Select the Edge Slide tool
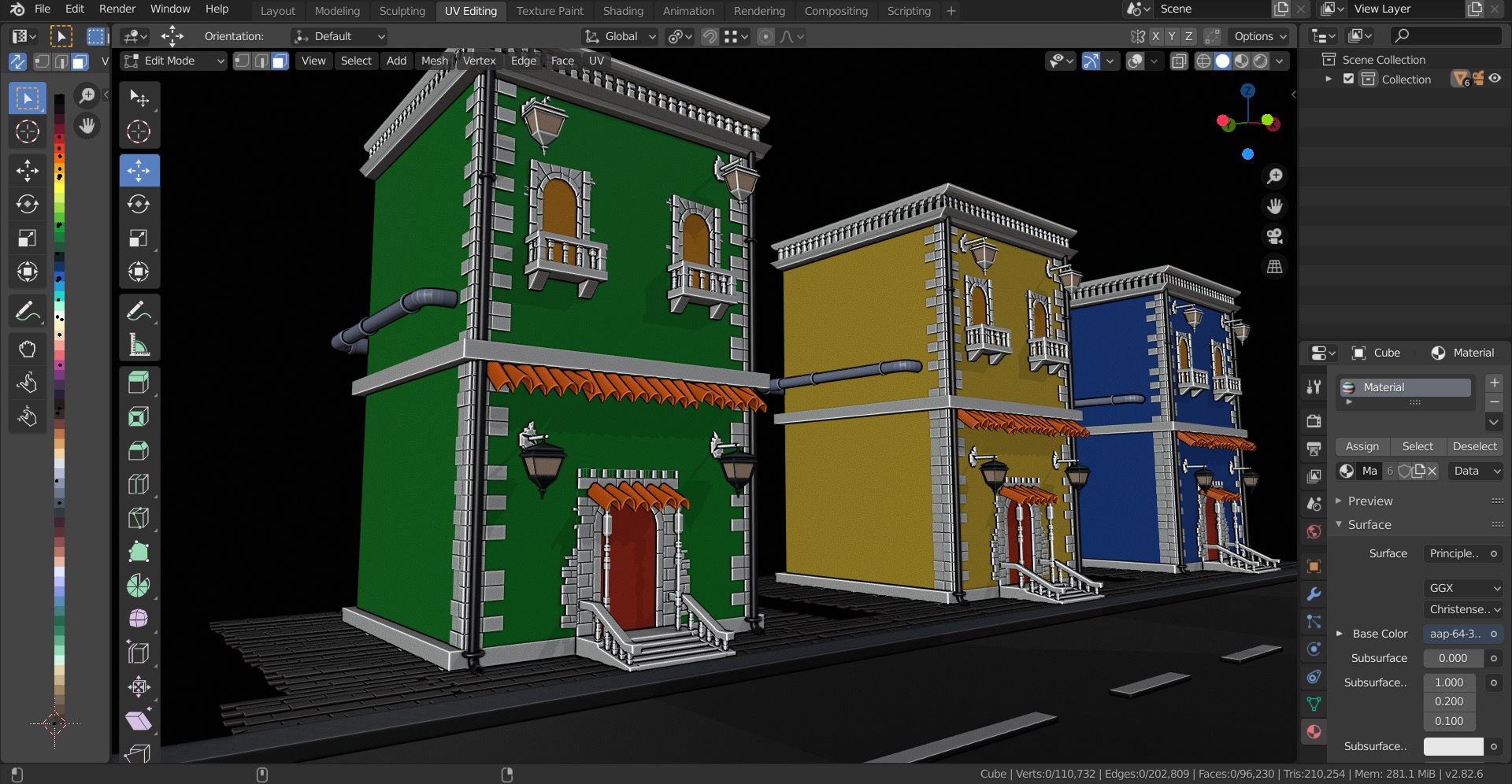The image size is (1512, 784). point(139,653)
